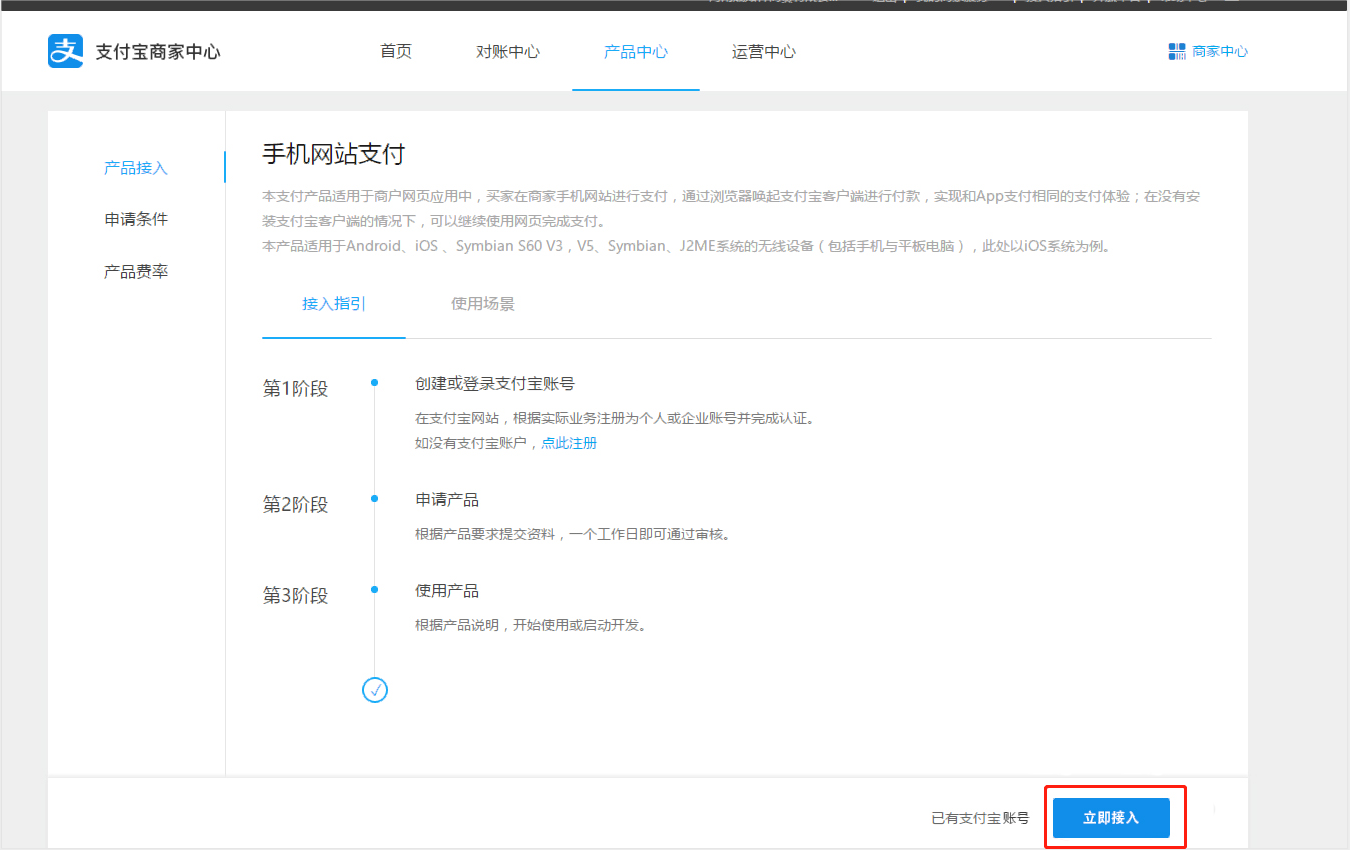Click the 点此注册 registration link
Image resolution: width=1350 pixels, height=850 pixels.
(569, 443)
